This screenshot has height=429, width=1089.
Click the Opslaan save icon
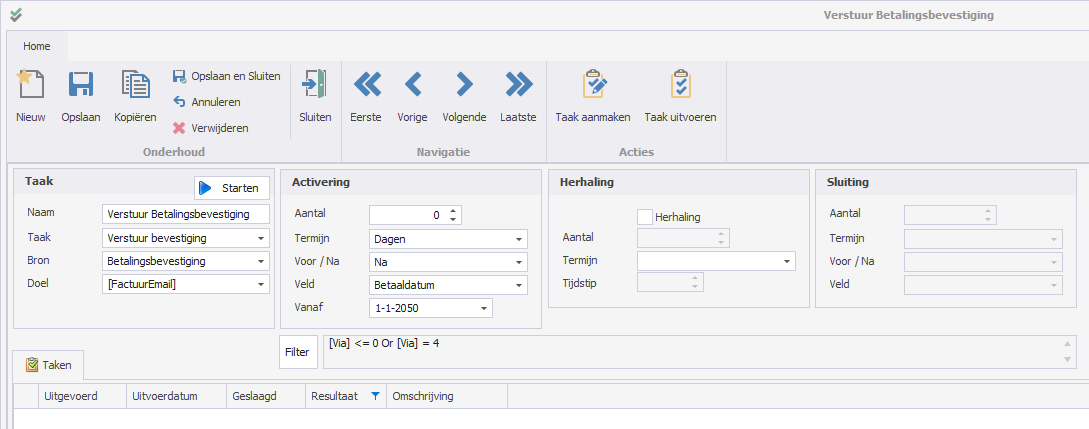pos(81,84)
